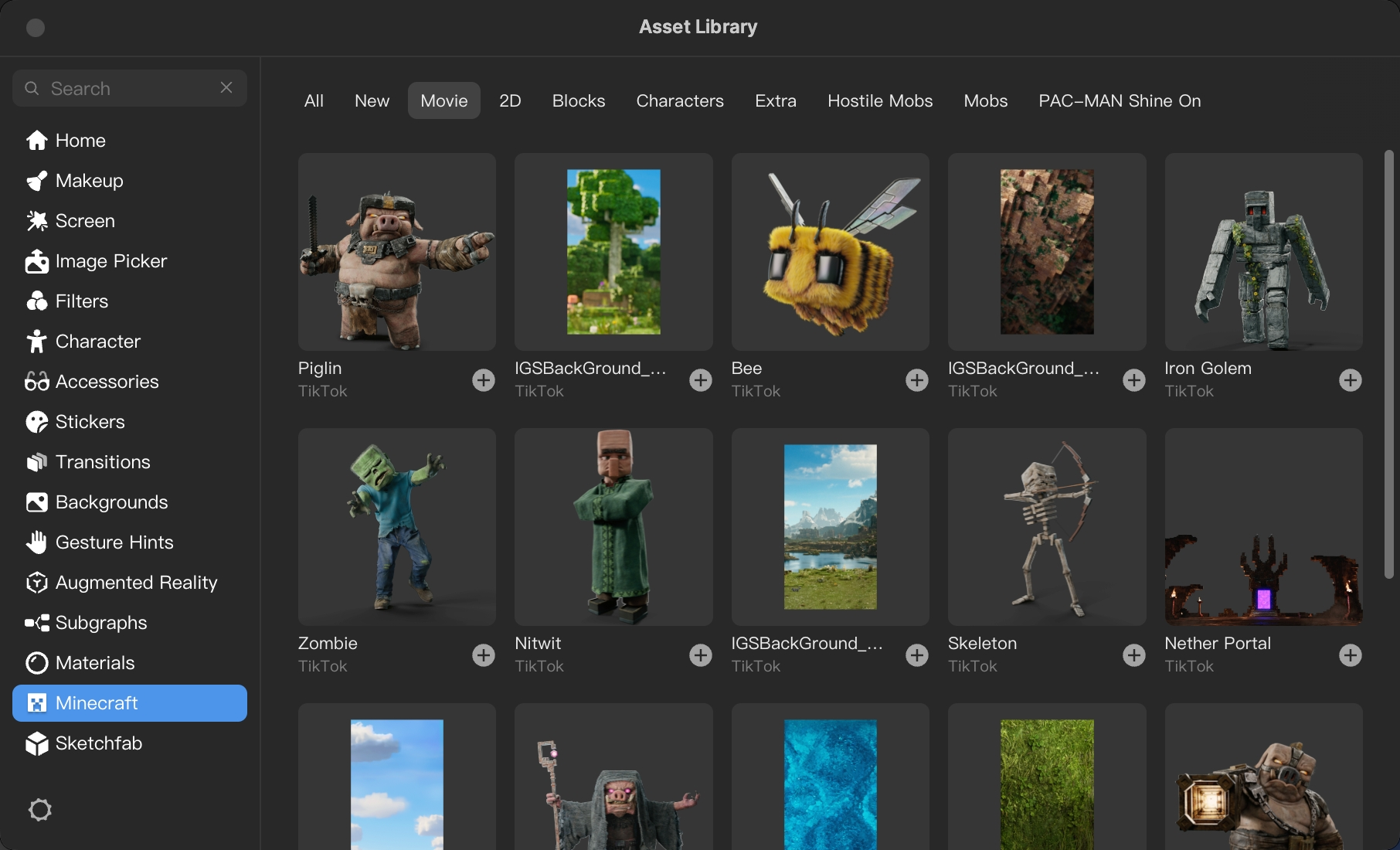
Task: Open the Makeup category icon
Action: 36,181
